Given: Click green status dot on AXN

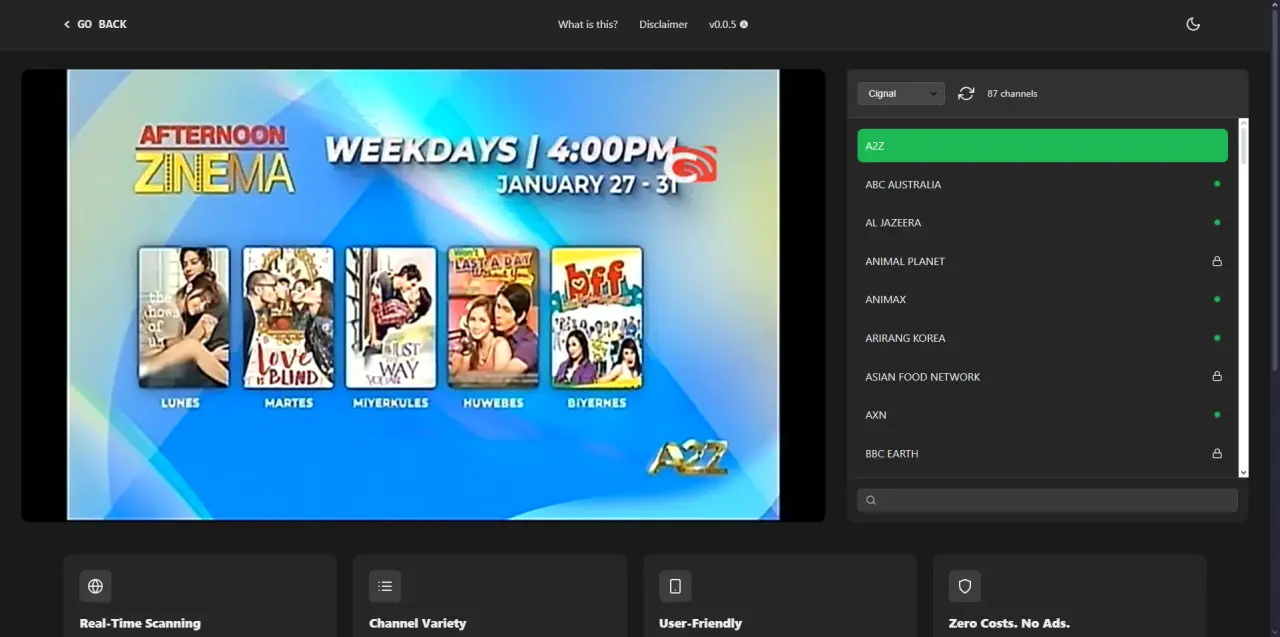Looking at the screenshot, I should click(1217, 414).
